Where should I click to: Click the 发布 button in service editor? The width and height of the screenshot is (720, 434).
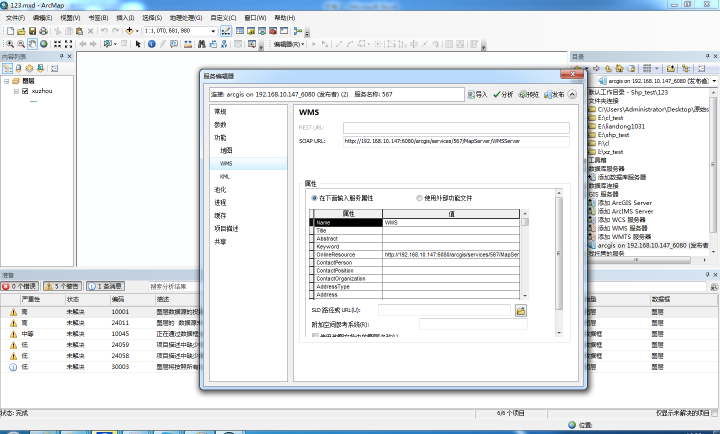click(x=554, y=95)
